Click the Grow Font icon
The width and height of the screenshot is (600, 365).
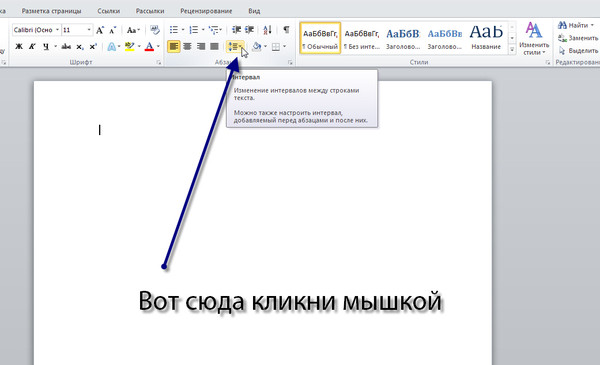click(x=100, y=30)
